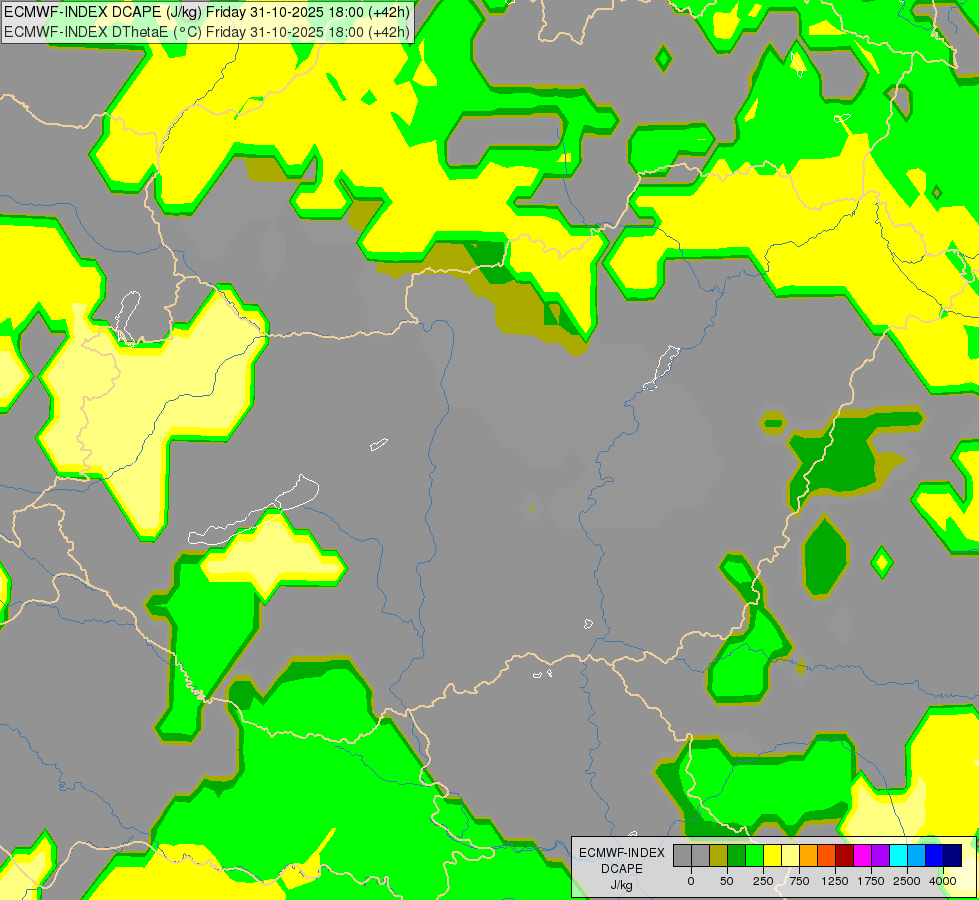
Task: Click the legend value 750
Action: click(799, 881)
